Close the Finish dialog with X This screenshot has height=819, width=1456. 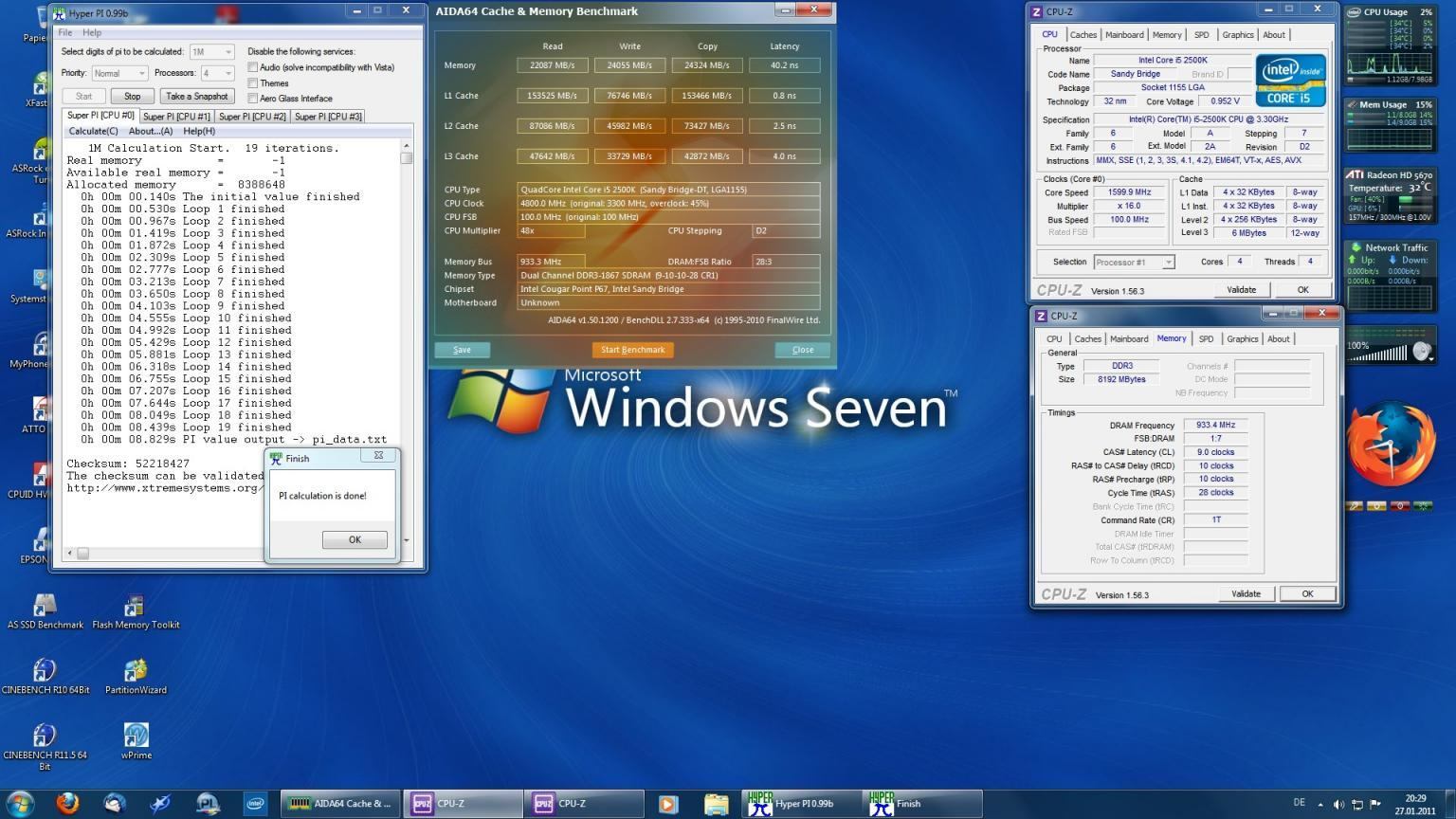point(378,455)
